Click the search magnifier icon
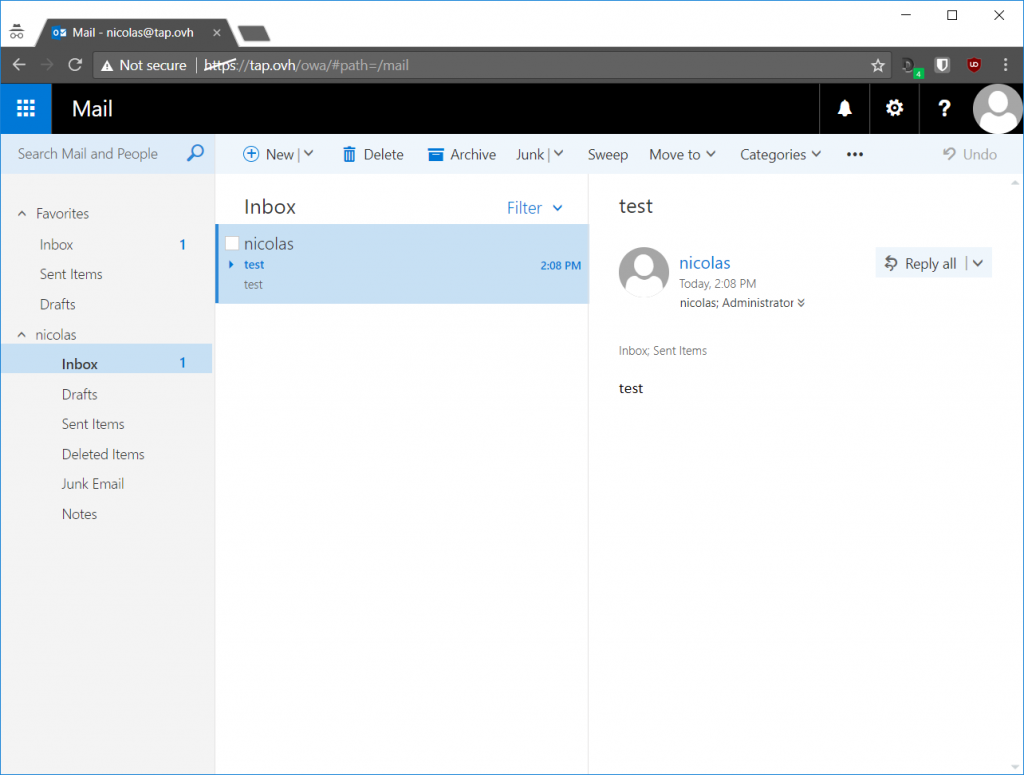The height and width of the screenshot is (775, 1024). [x=195, y=153]
